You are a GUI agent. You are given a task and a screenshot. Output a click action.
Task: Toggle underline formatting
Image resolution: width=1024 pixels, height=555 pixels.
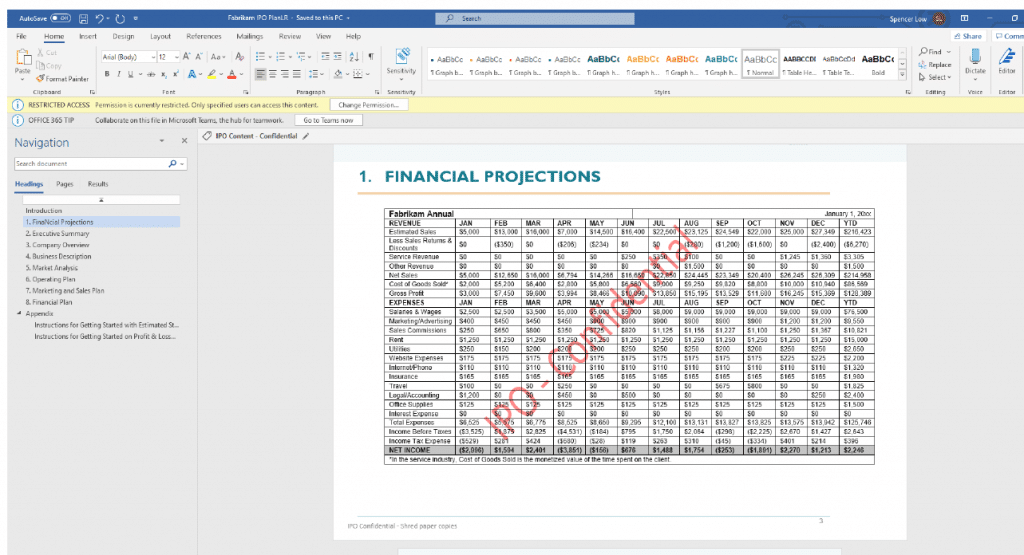point(130,74)
